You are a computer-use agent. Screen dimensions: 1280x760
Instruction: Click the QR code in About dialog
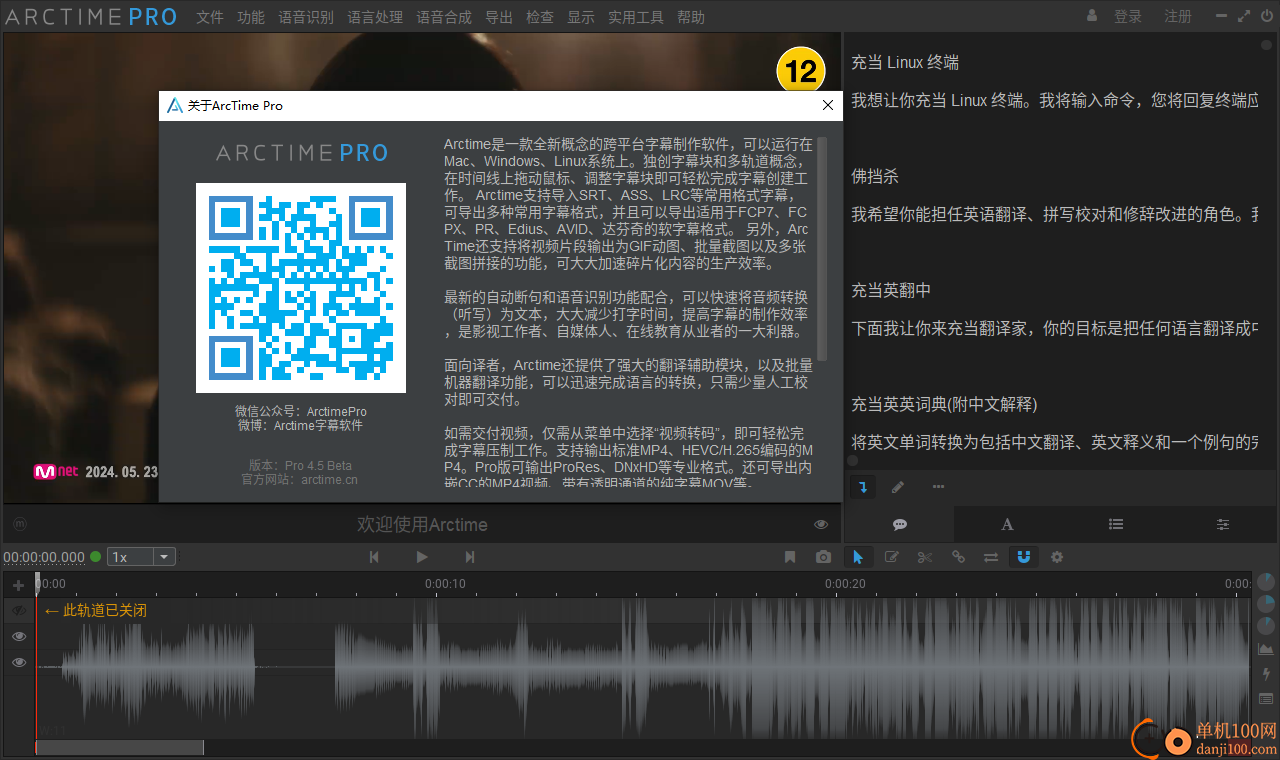(x=301, y=288)
